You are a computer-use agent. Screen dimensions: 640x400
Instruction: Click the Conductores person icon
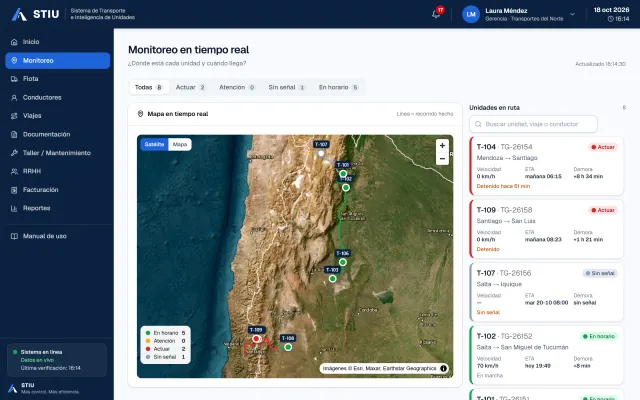pyautogui.click(x=14, y=98)
